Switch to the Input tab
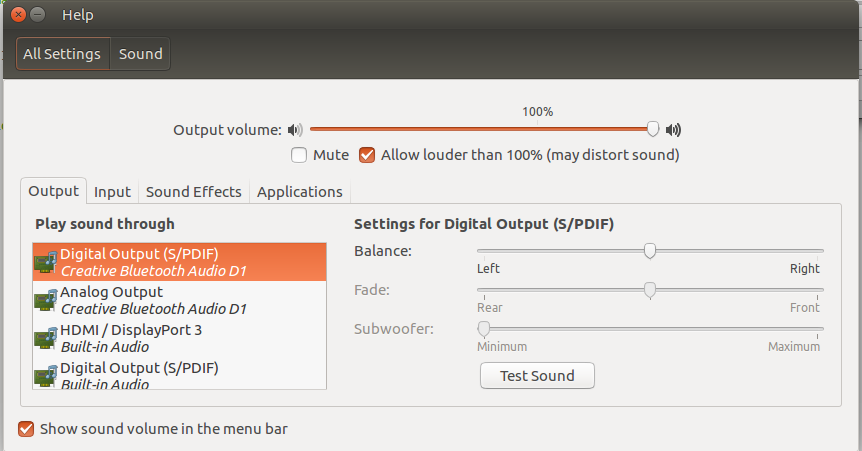Image resolution: width=862 pixels, height=451 pixels. click(x=112, y=191)
